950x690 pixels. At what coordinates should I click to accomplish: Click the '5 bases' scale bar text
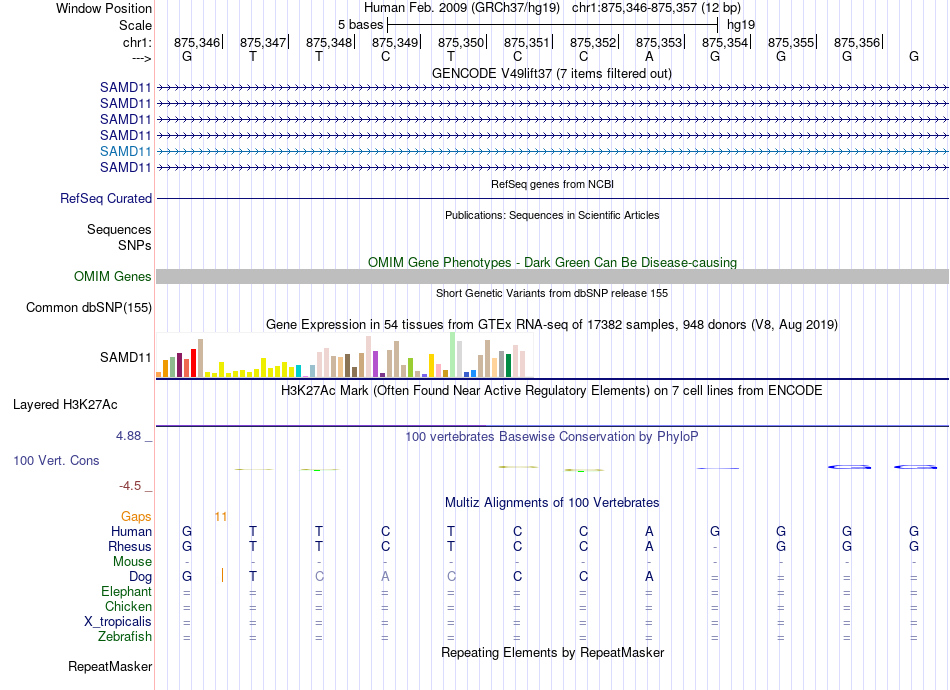click(360, 25)
